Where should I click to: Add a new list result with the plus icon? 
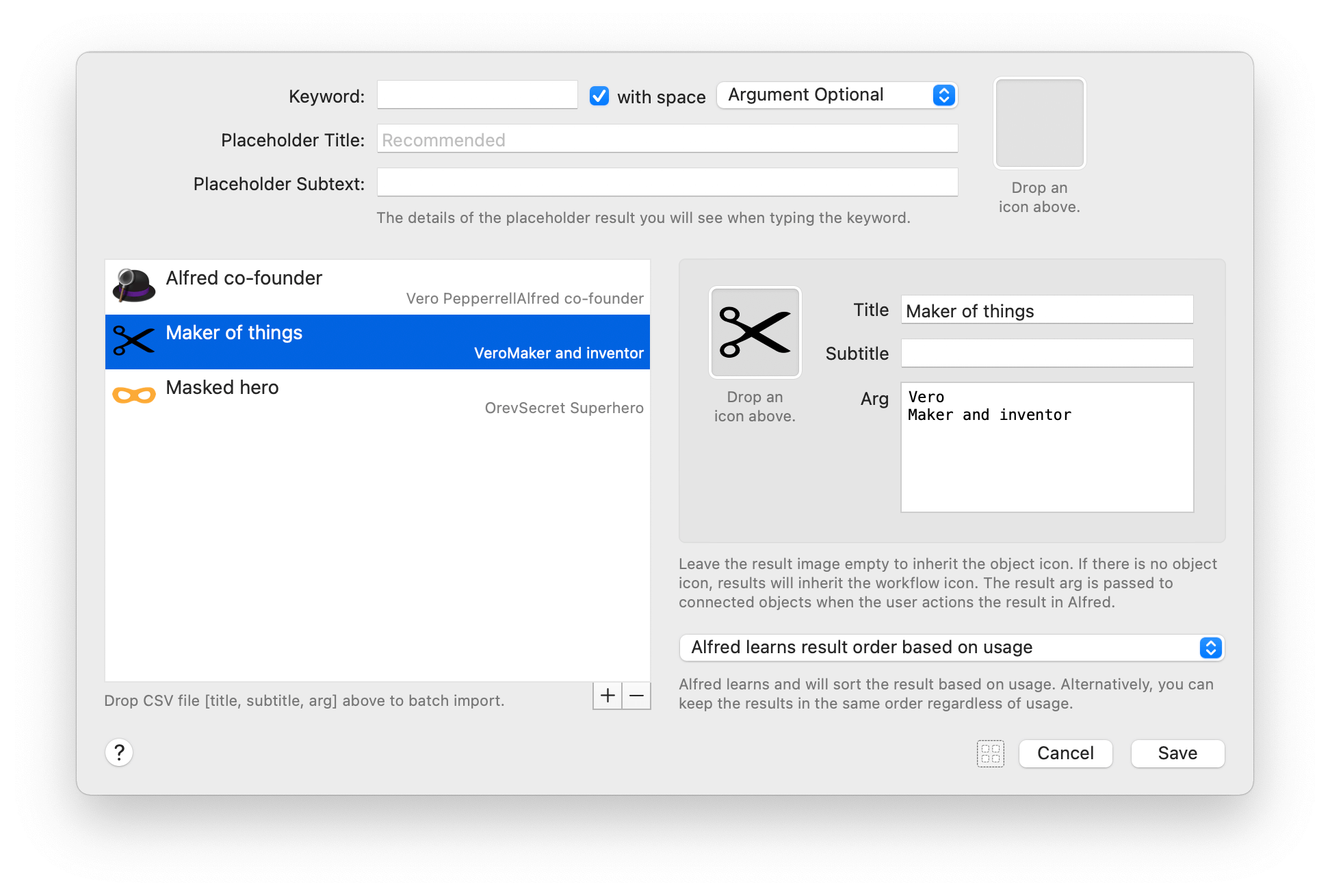pos(607,696)
